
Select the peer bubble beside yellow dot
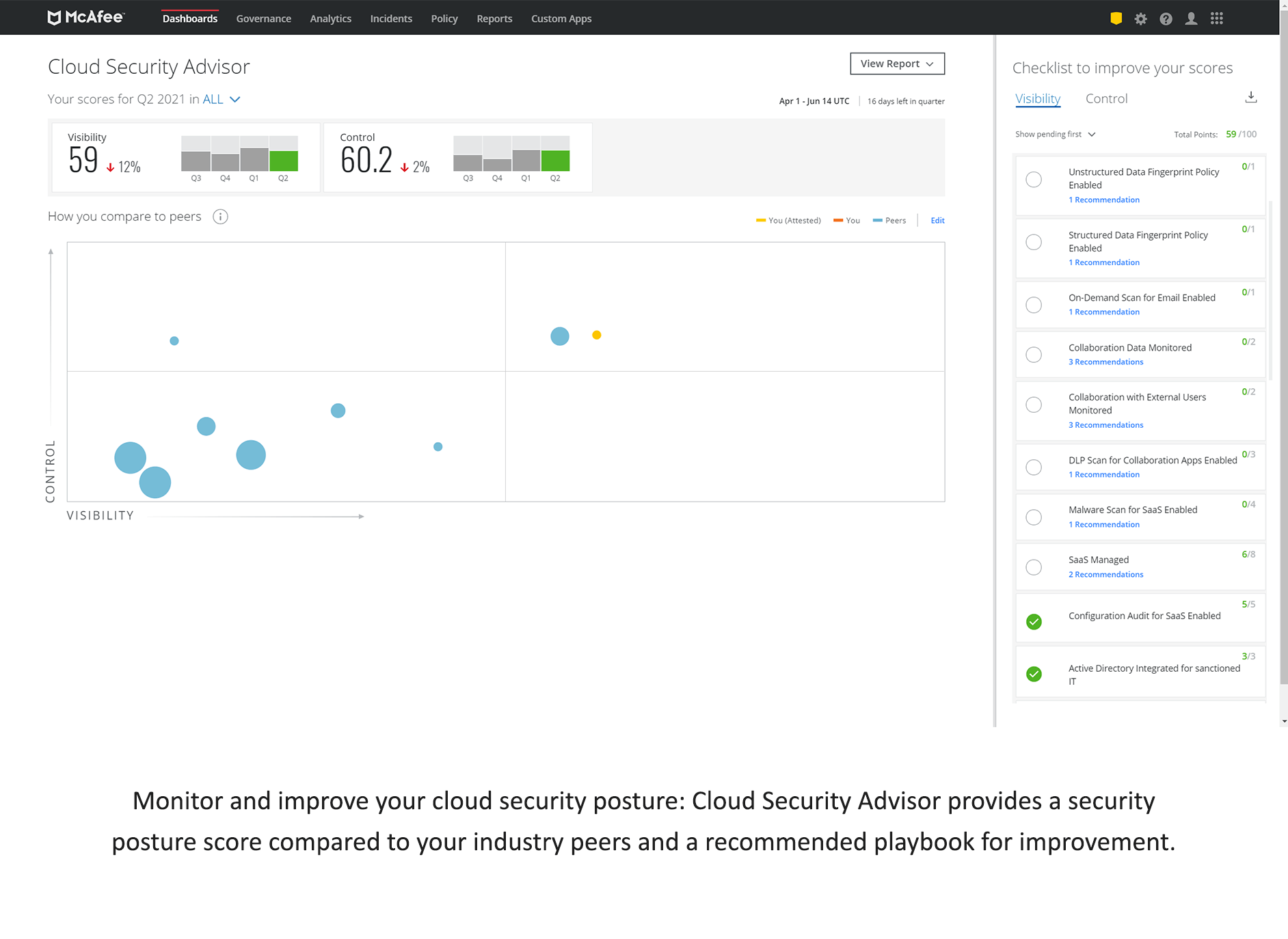click(x=560, y=336)
